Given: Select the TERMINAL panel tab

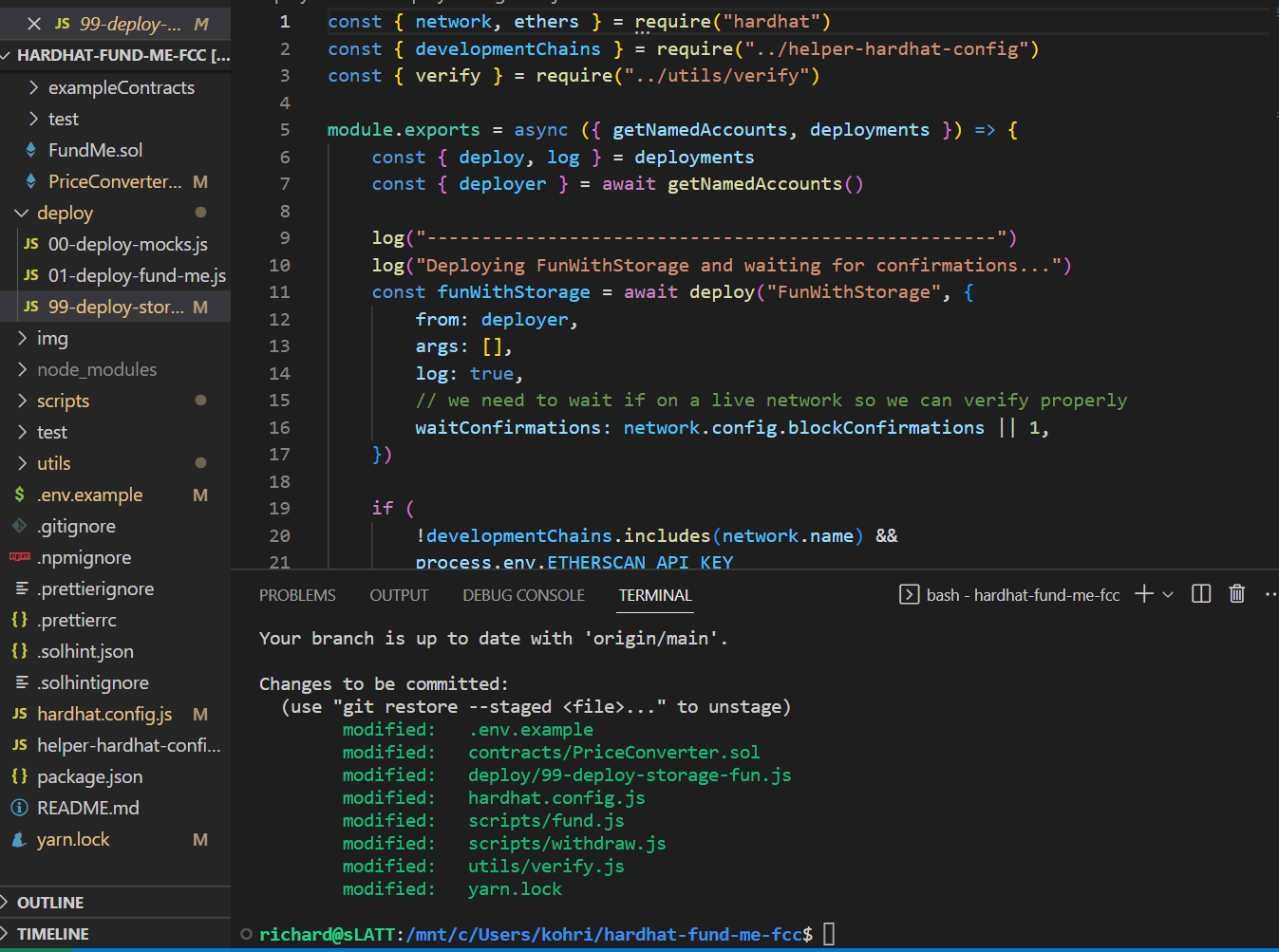Looking at the screenshot, I should (x=655, y=595).
